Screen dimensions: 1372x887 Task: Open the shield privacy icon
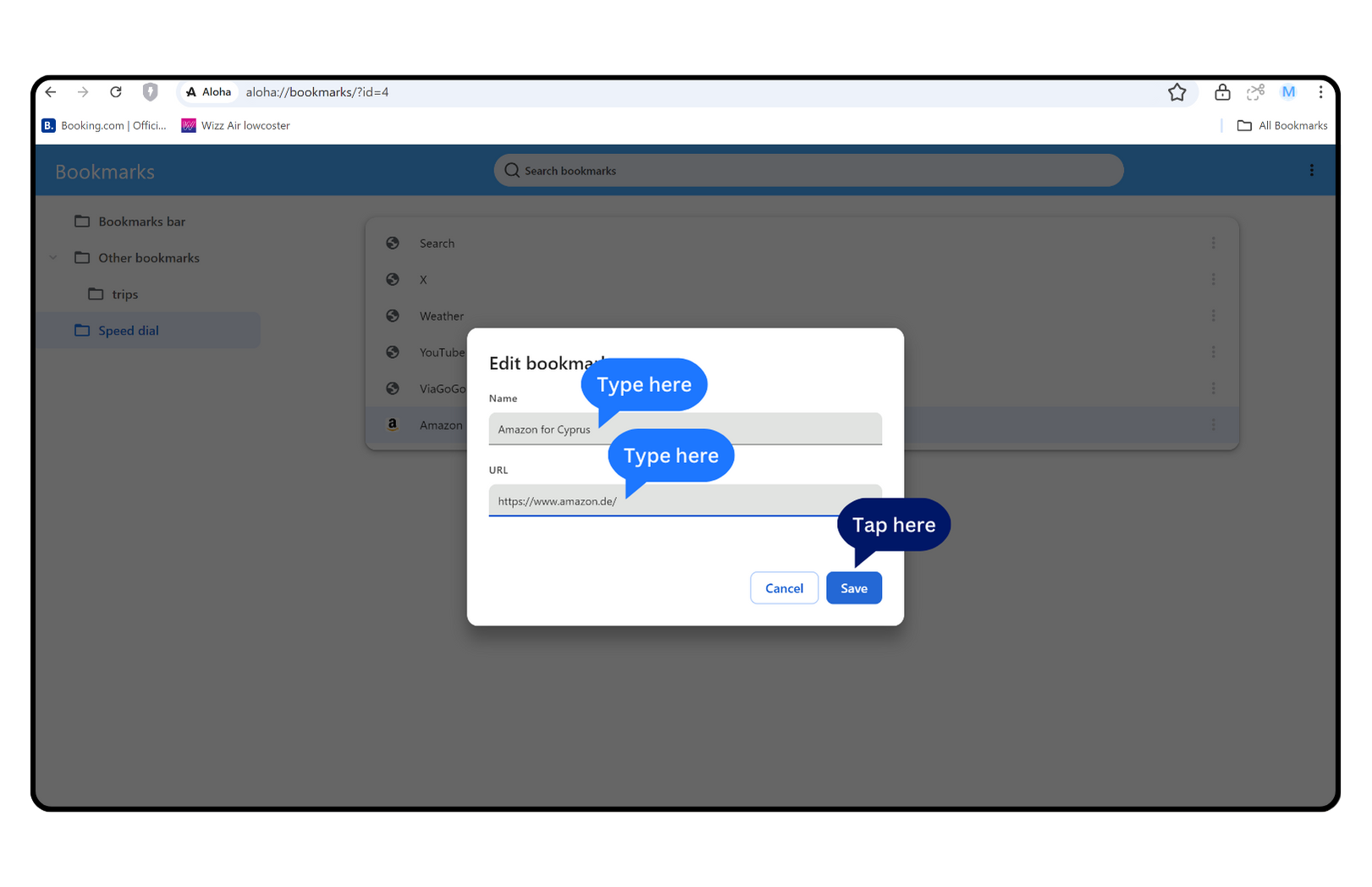coord(151,92)
